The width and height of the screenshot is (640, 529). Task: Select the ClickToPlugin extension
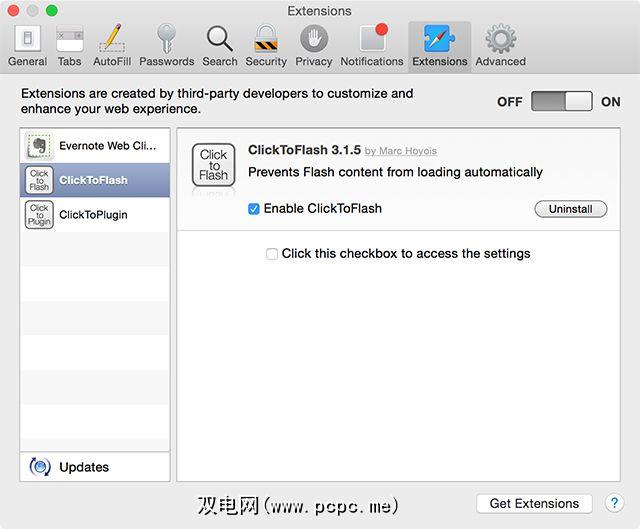pyautogui.click(x=95, y=214)
